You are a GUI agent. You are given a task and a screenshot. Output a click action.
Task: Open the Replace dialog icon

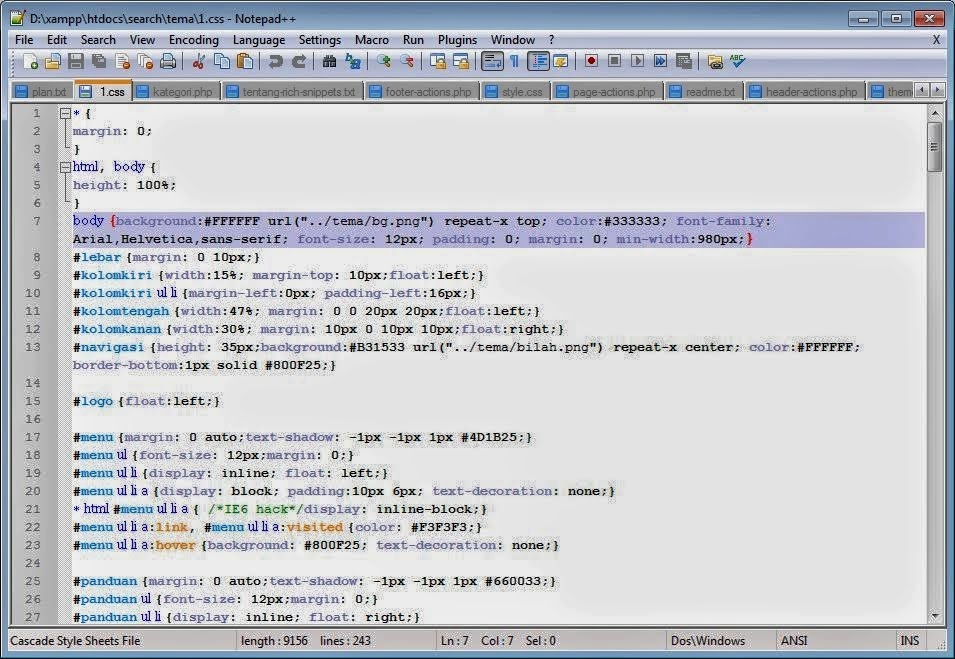(x=353, y=61)
